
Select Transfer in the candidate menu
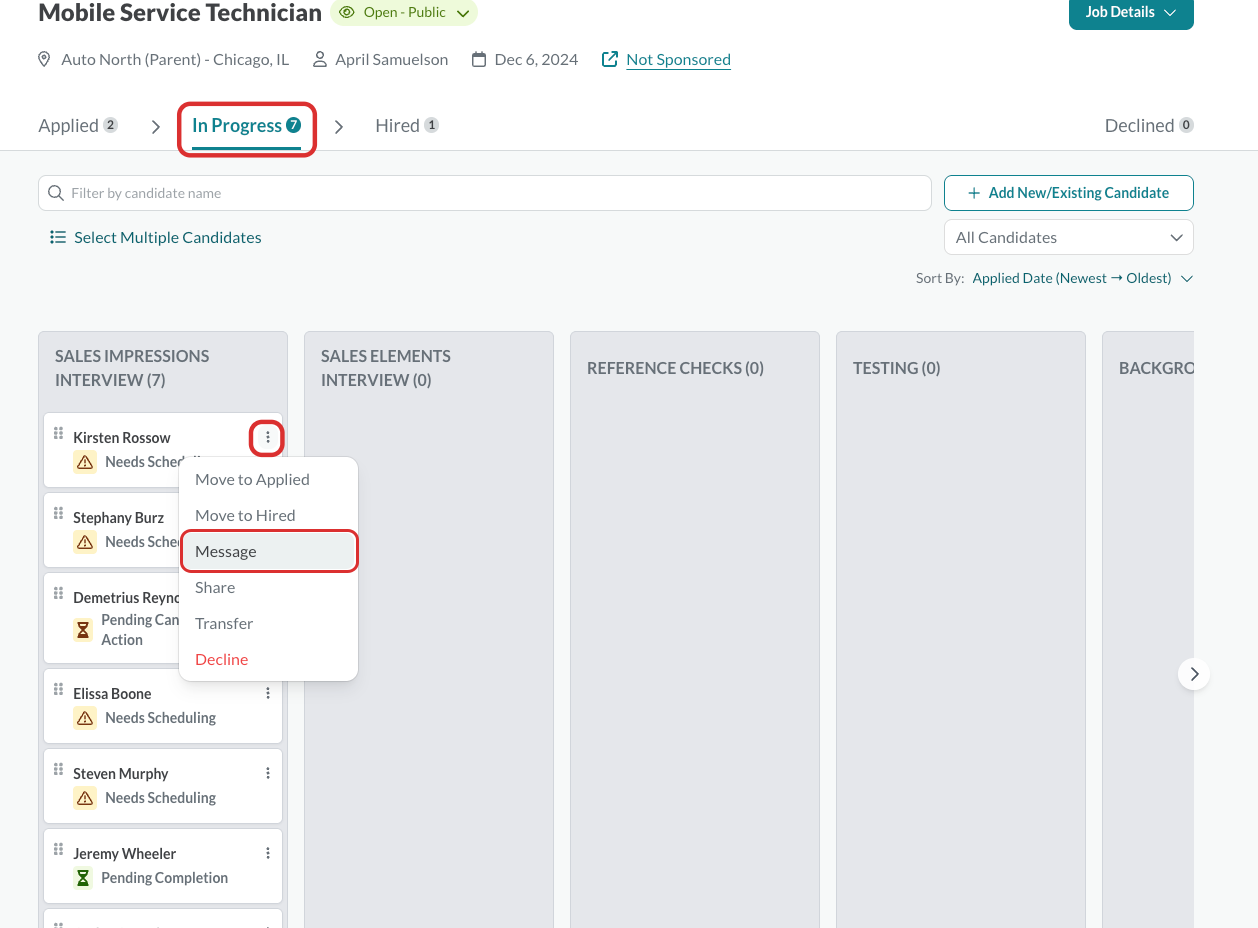[x=268, y=624]
